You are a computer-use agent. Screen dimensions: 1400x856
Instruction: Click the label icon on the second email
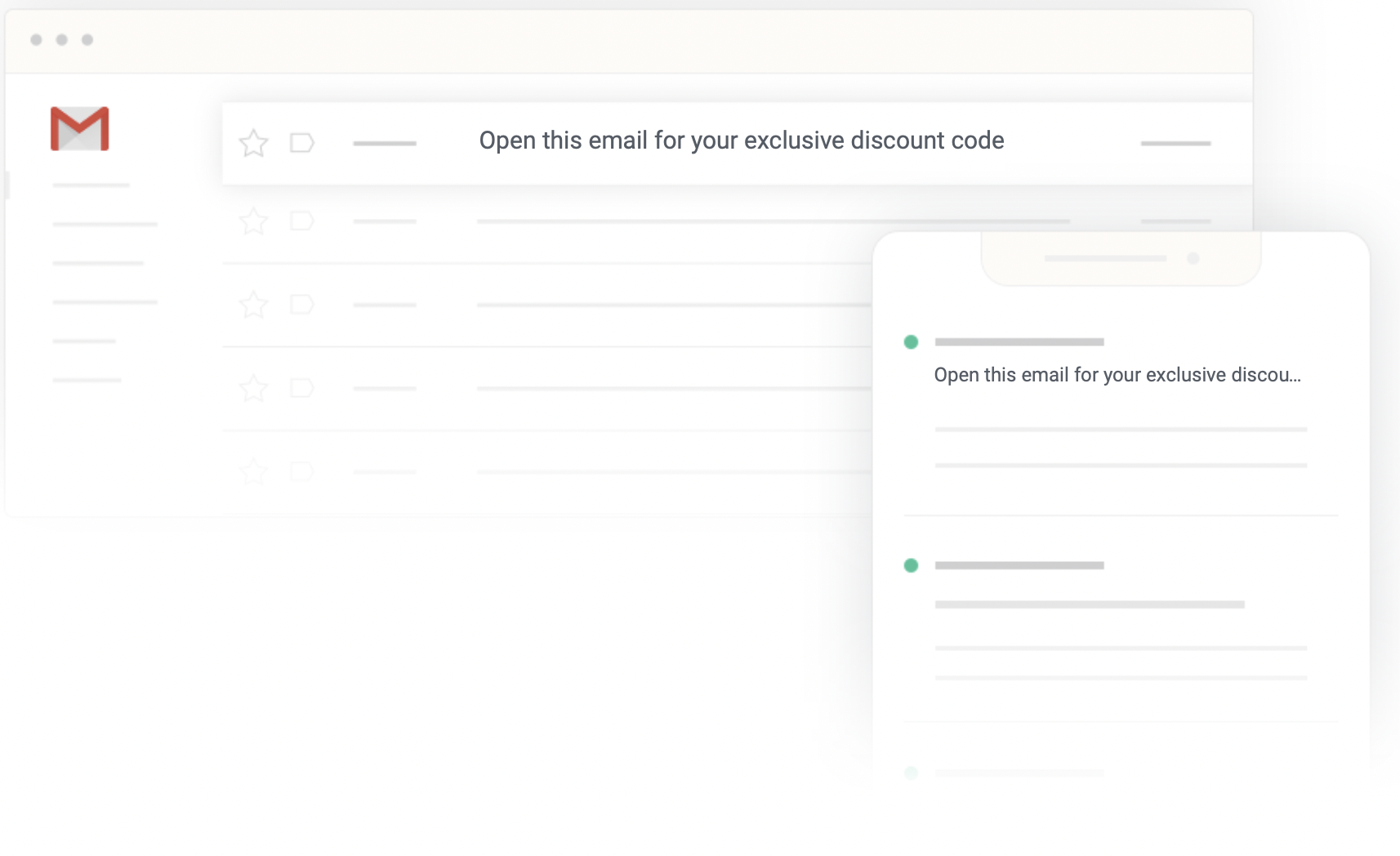pos(302,221)
